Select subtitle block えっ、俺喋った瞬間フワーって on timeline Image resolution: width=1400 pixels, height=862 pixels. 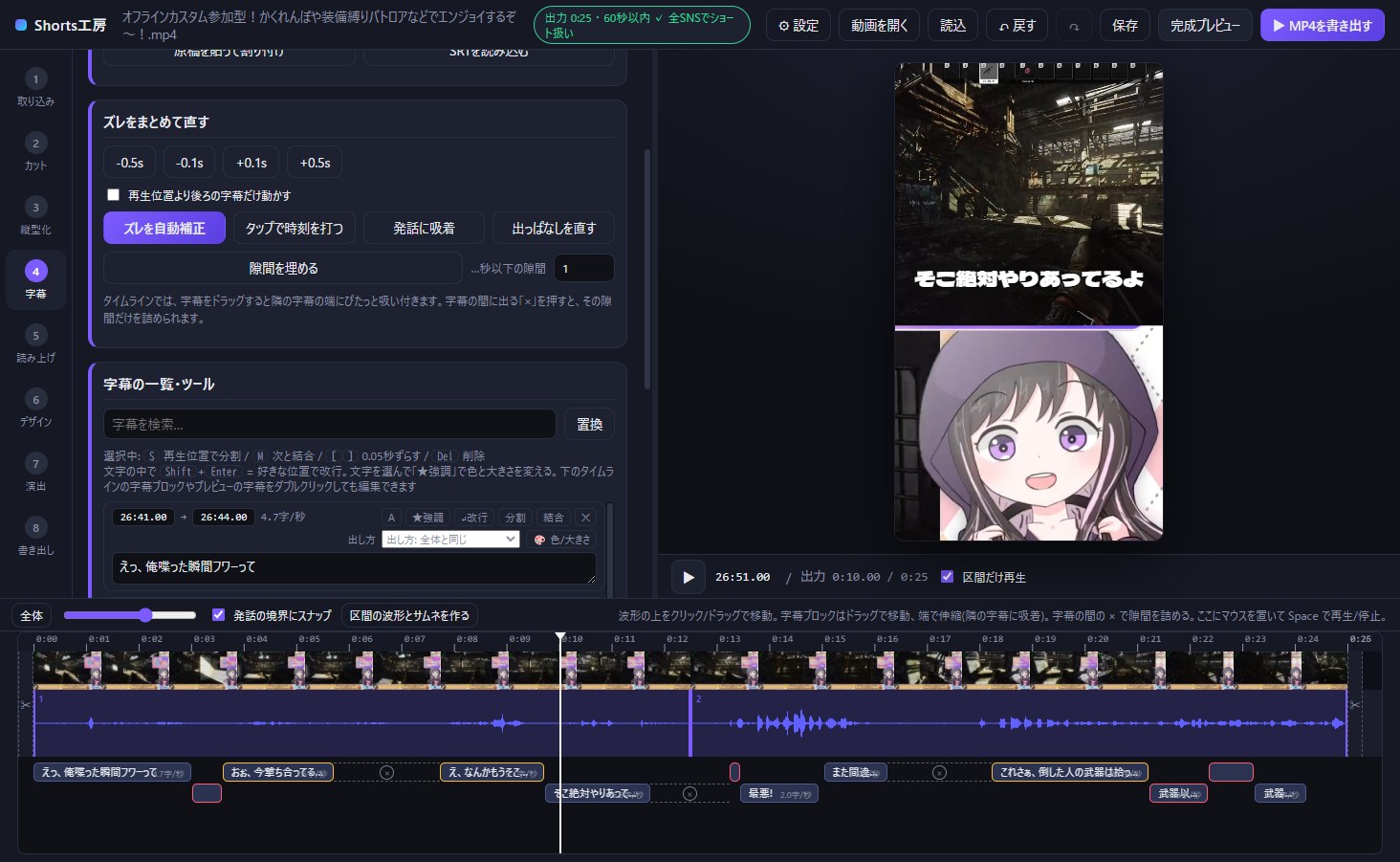coord(112,772)
